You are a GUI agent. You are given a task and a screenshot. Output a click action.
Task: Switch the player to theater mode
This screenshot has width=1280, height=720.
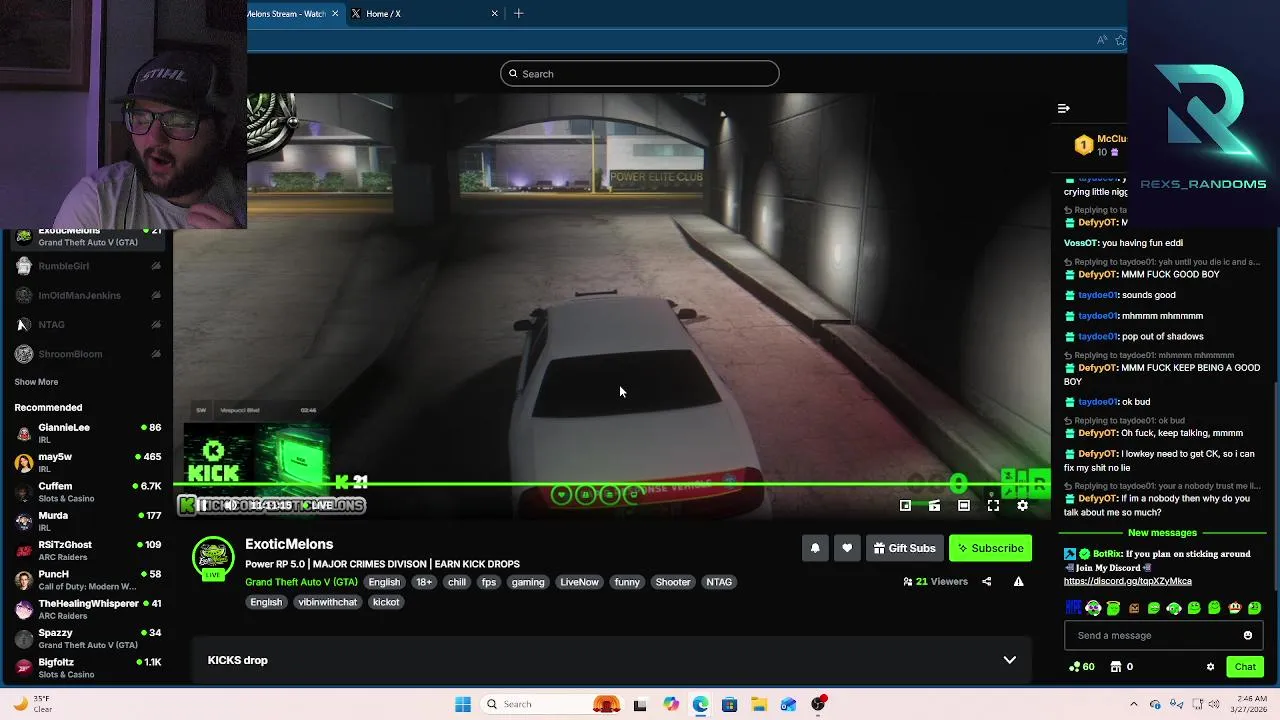(x=964, y=506)
